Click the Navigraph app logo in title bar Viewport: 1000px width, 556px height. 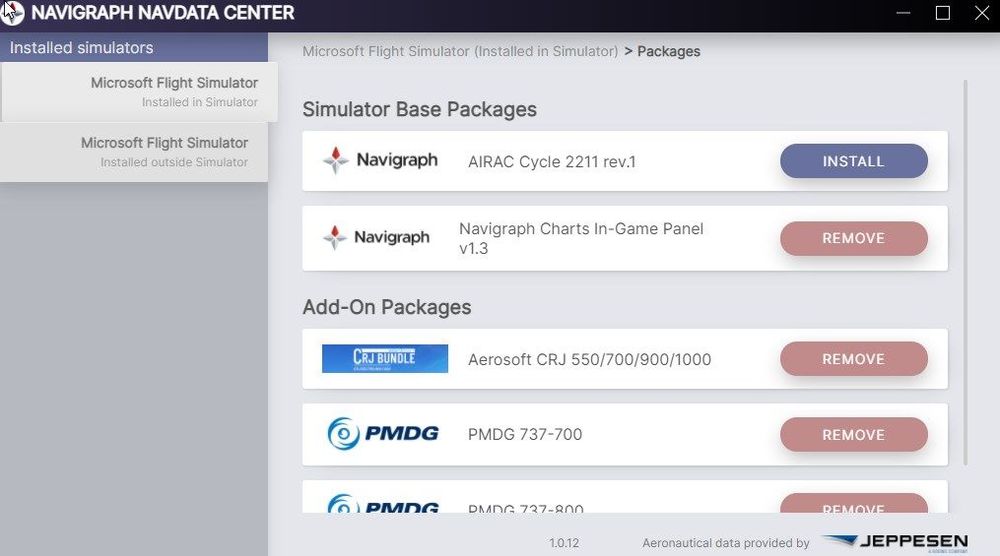12,13
